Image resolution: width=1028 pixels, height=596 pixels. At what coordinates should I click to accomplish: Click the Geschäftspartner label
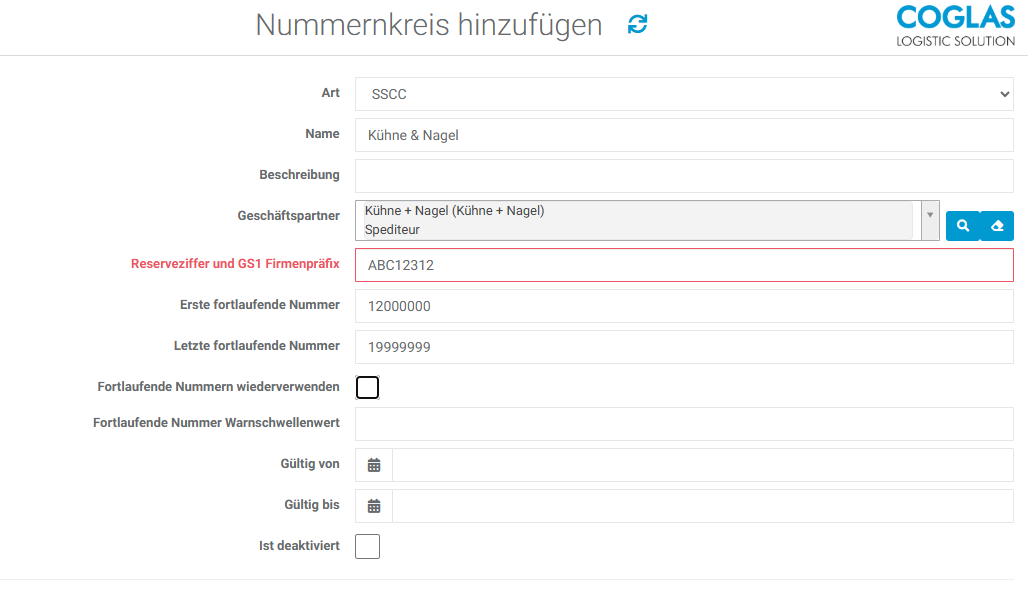tap(288, 216)
